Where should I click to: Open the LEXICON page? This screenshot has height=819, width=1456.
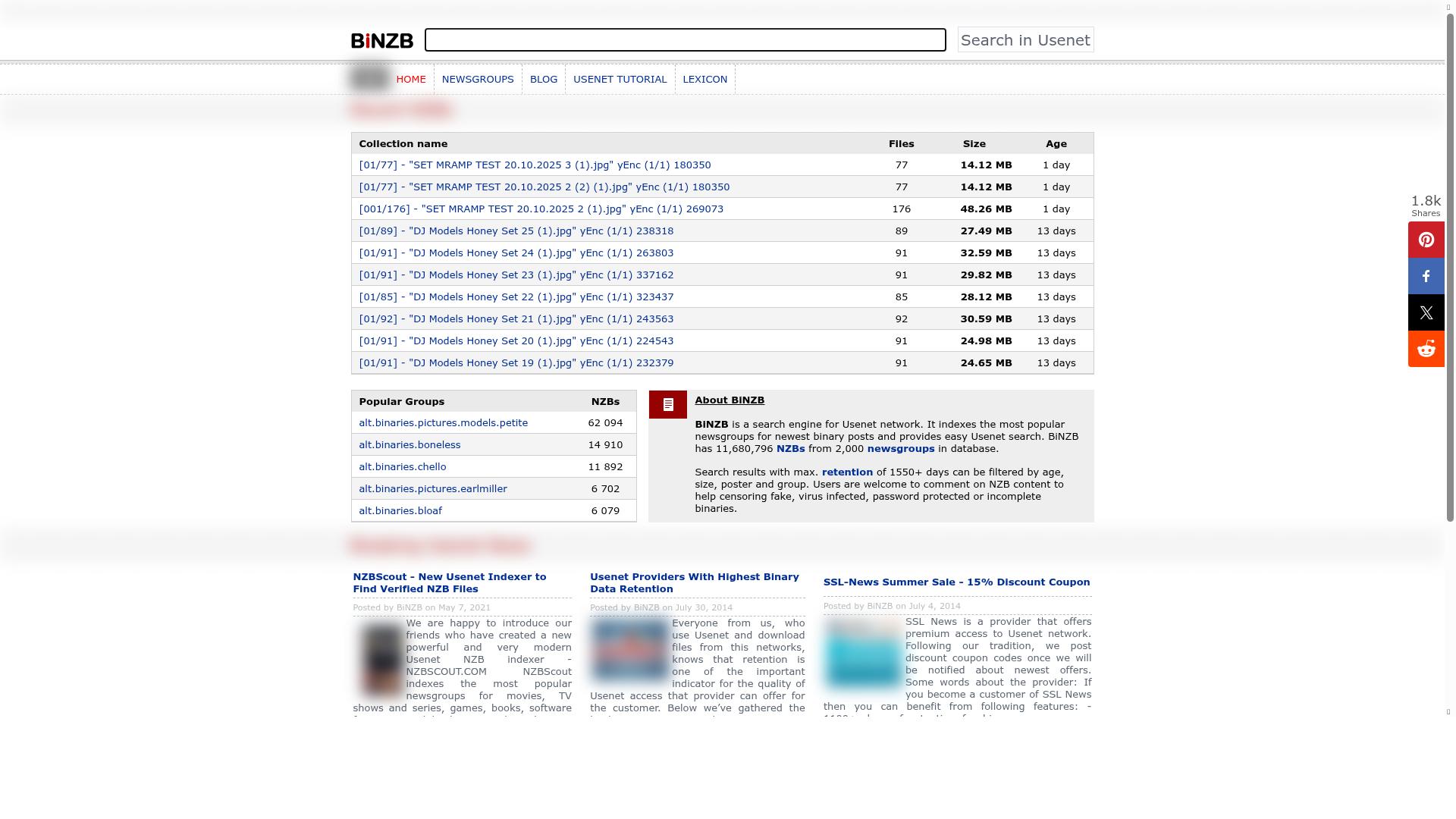tap(704, 79)
